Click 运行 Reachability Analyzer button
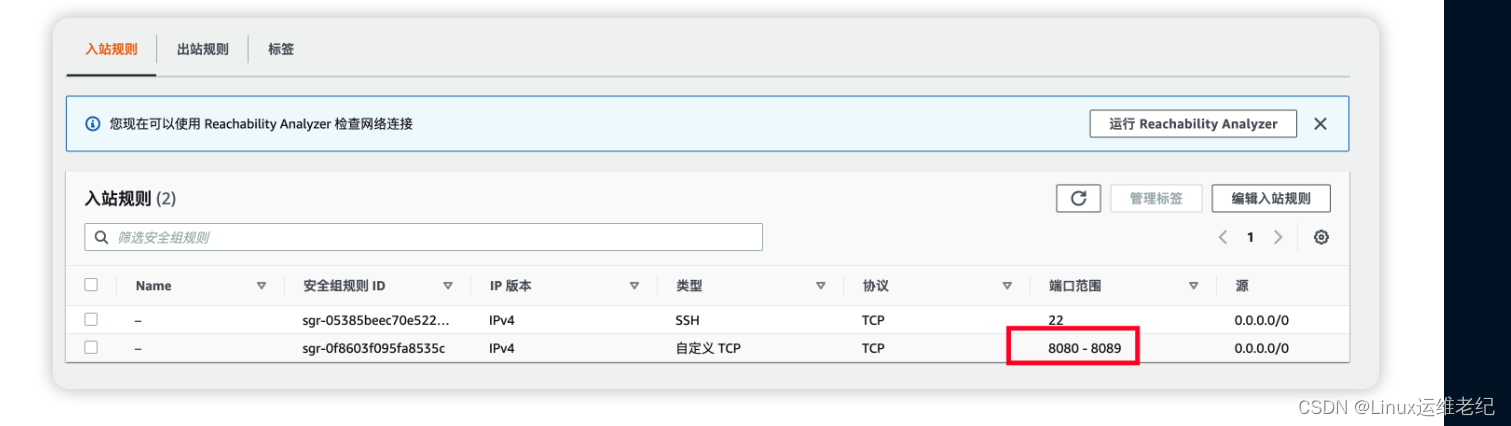Screen dimensions: 1511x426 click(1193, 124)
